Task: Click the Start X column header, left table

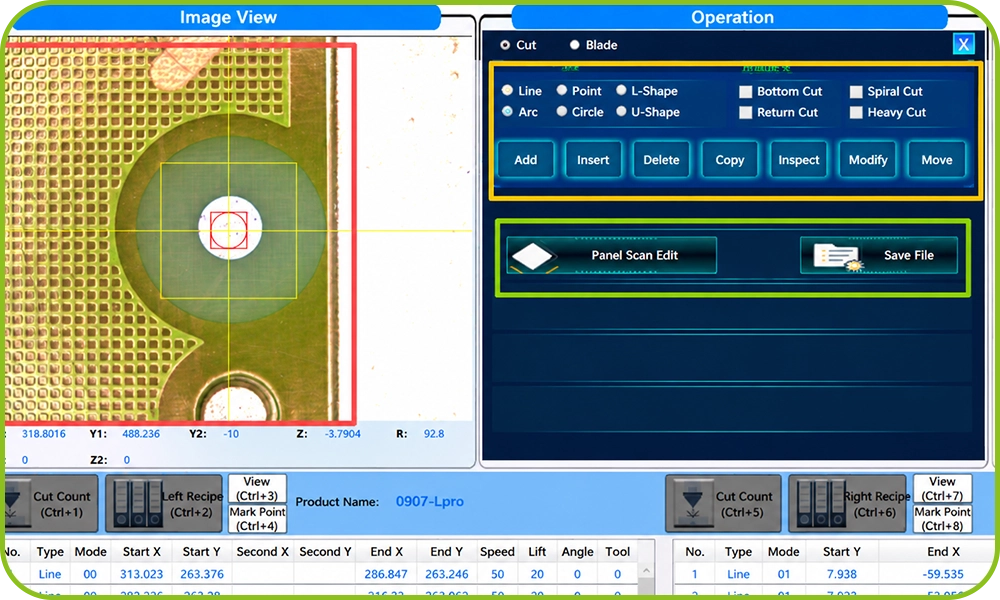Action: pos(142,552)
